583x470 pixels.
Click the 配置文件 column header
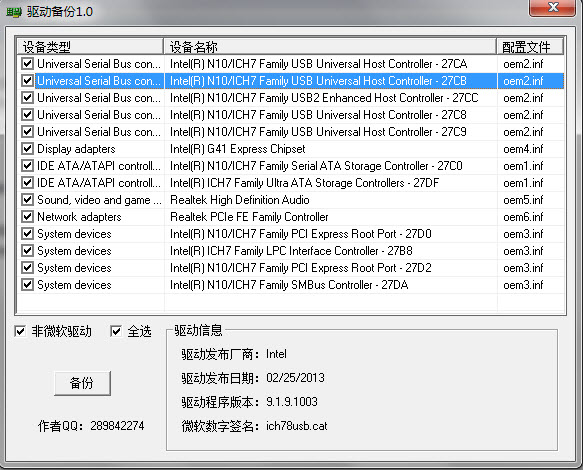pyautogui.click(x=530, y=46)
